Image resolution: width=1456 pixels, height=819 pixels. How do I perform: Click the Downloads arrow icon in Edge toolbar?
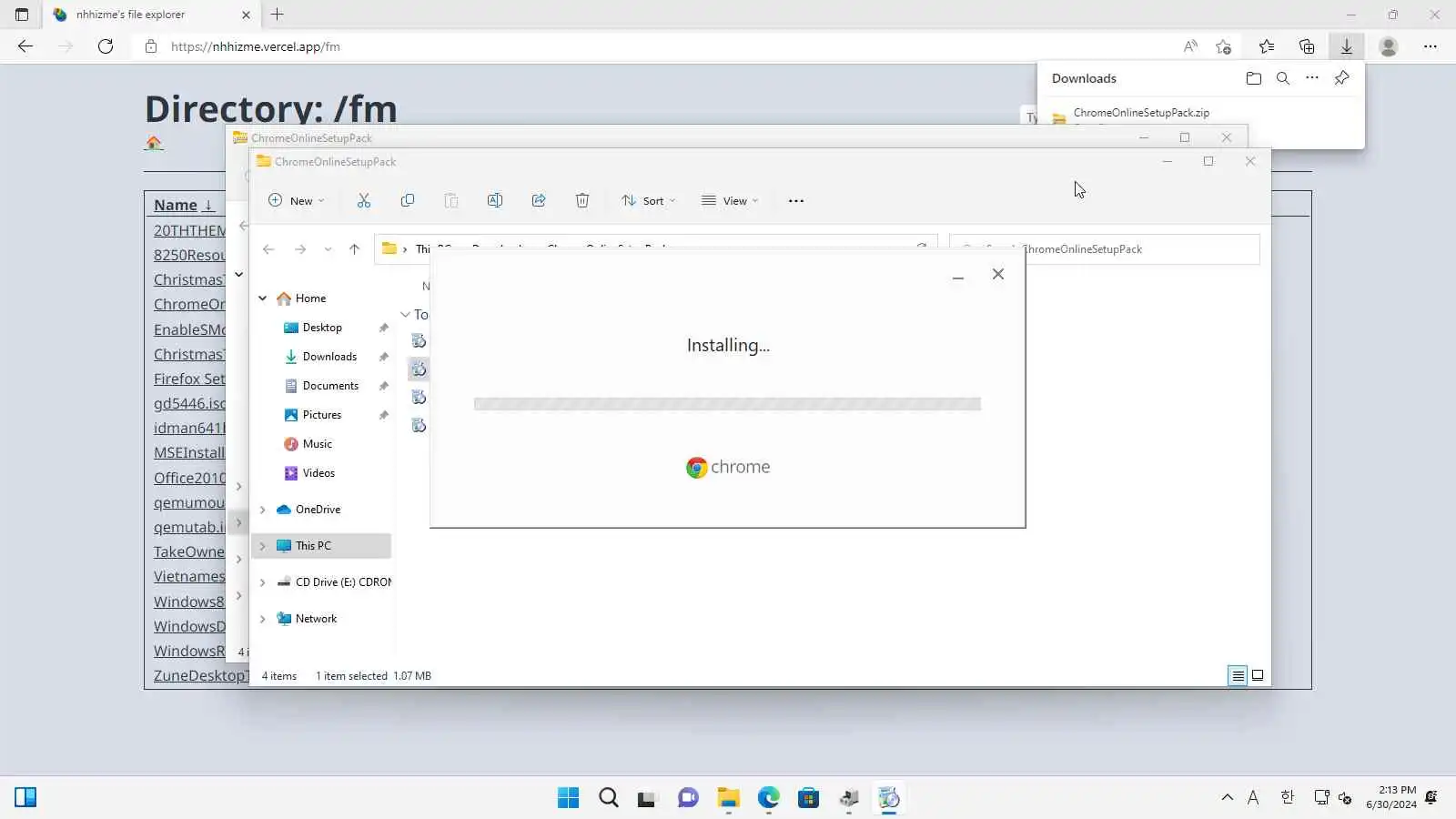click(1347, 46)
